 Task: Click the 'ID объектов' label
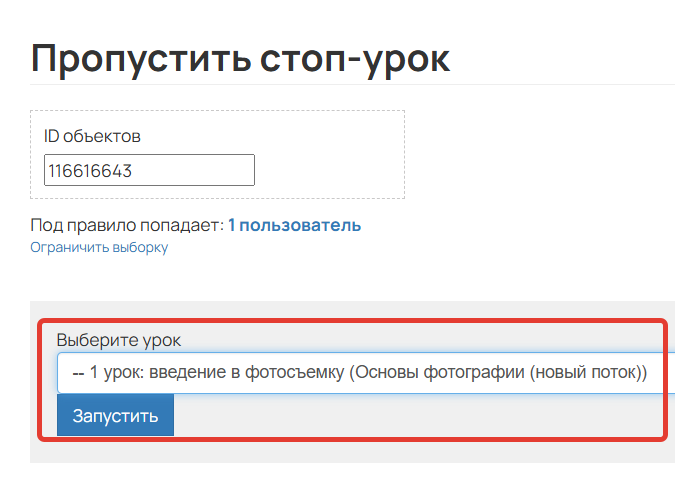click(x=92, y=136)
